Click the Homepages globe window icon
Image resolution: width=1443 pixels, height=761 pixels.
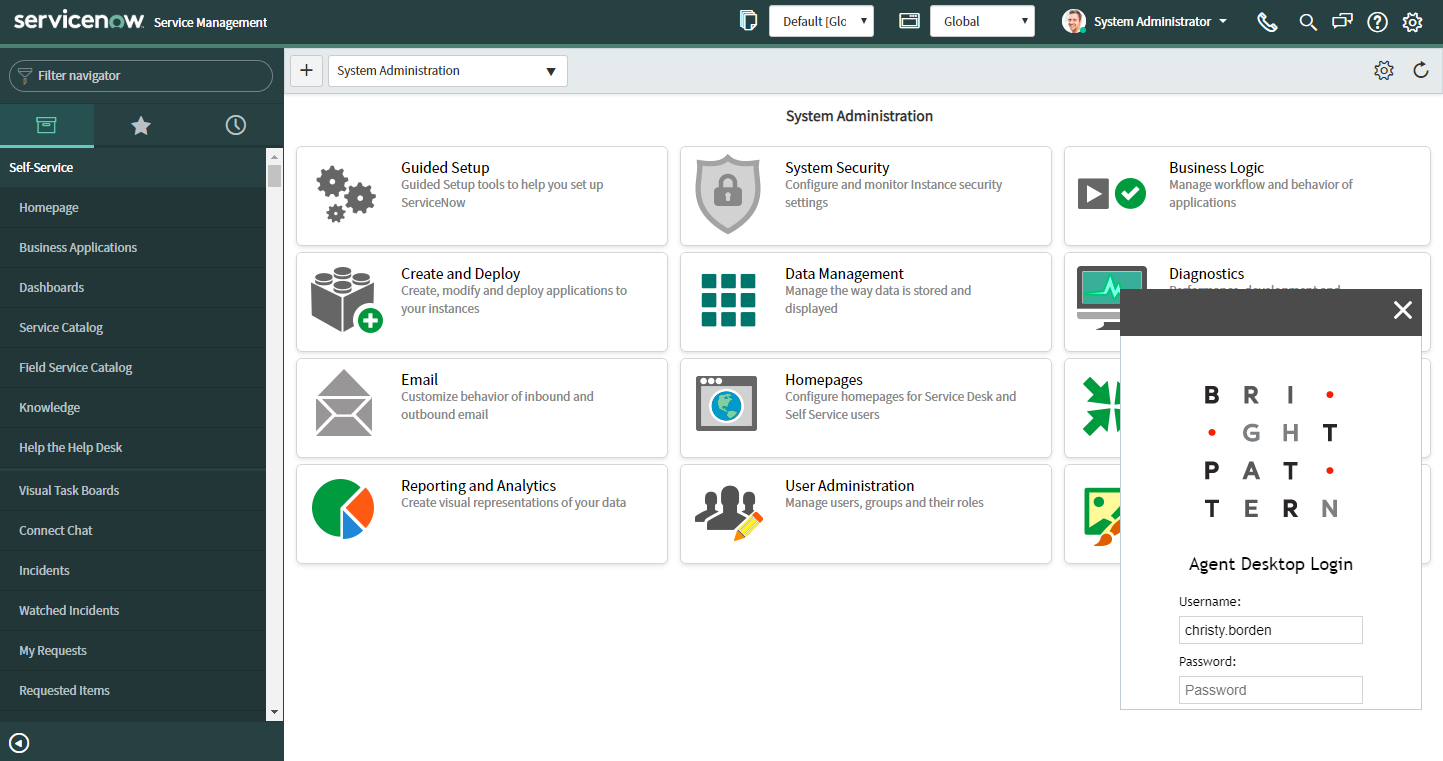tap(727, 403)
